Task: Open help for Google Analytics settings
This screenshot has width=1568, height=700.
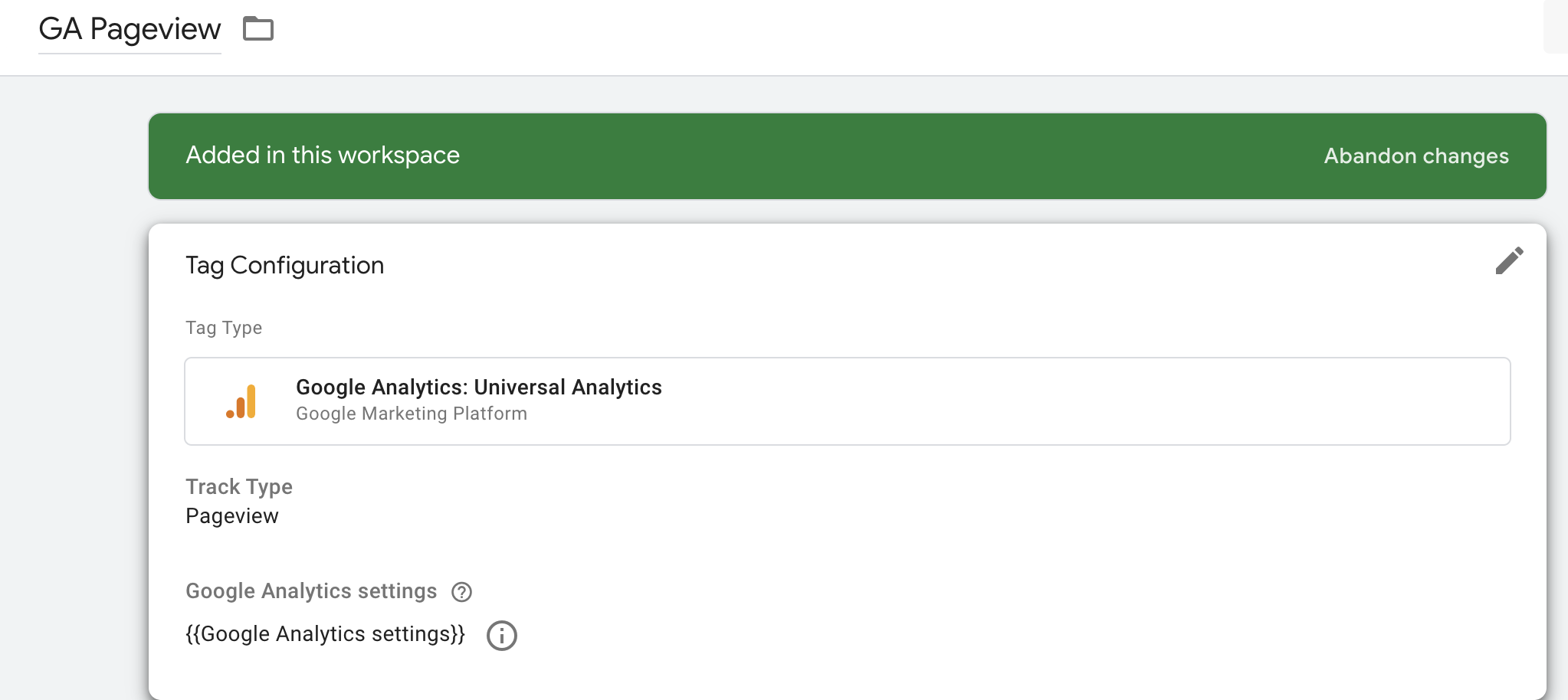Action: (x=461, y=592)
